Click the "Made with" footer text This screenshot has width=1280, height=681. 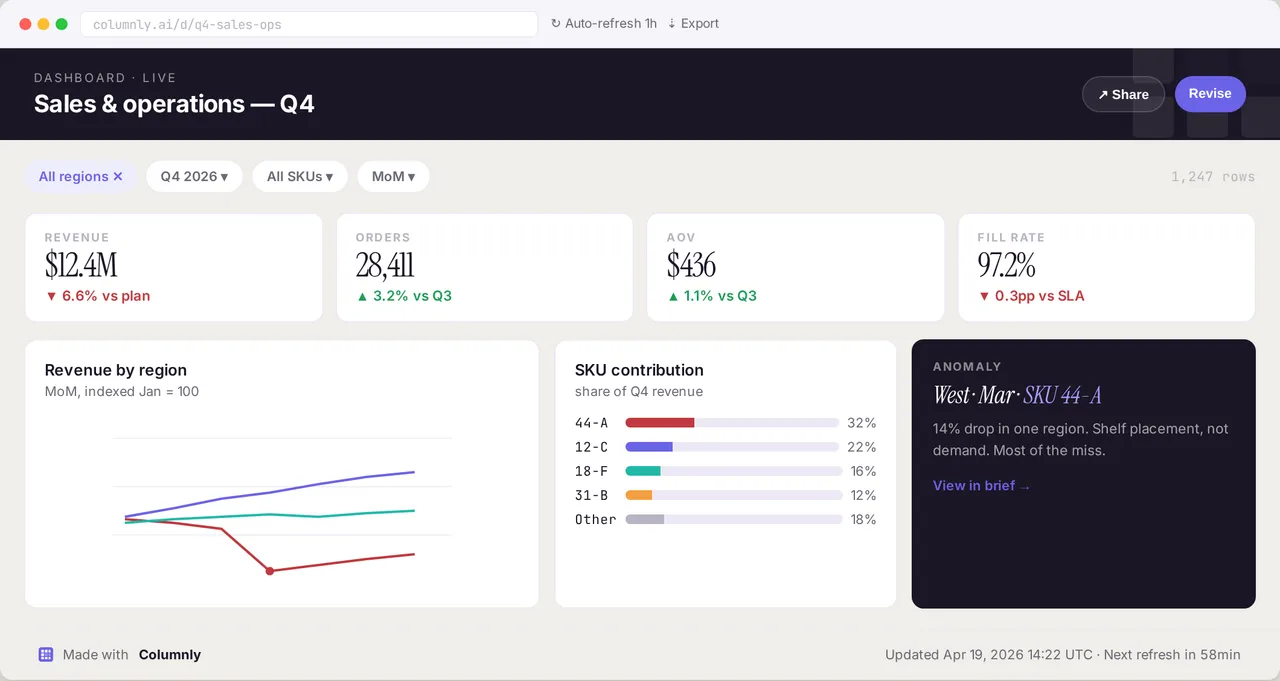[96, 654]
